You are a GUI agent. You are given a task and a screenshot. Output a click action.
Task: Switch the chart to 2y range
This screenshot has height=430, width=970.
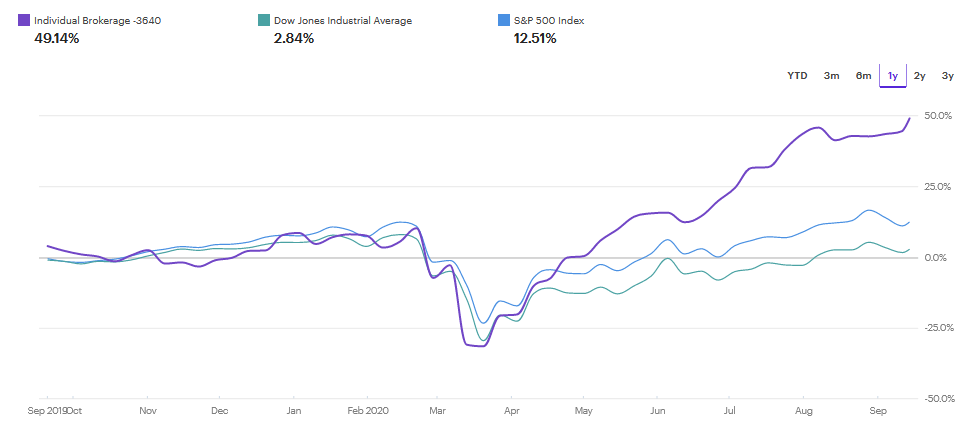click(920, 75)
